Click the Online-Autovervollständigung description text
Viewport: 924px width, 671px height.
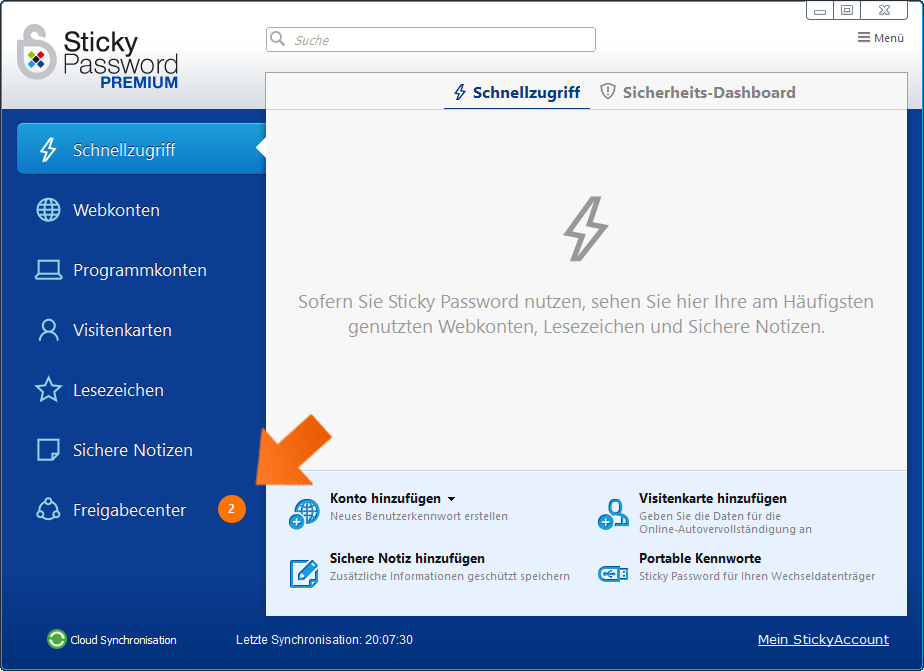[725, 523]
